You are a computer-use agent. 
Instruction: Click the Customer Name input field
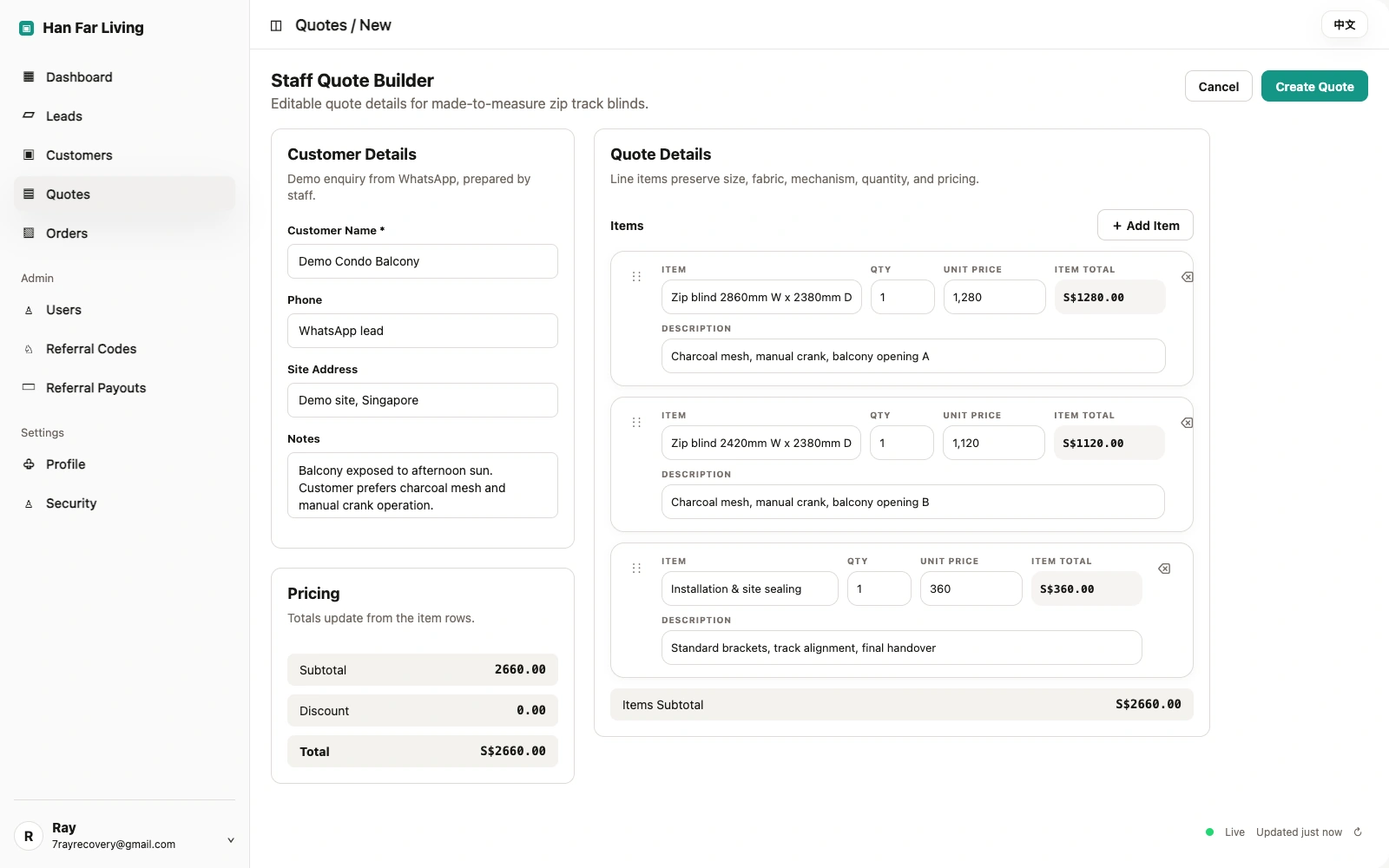point(423,261)
